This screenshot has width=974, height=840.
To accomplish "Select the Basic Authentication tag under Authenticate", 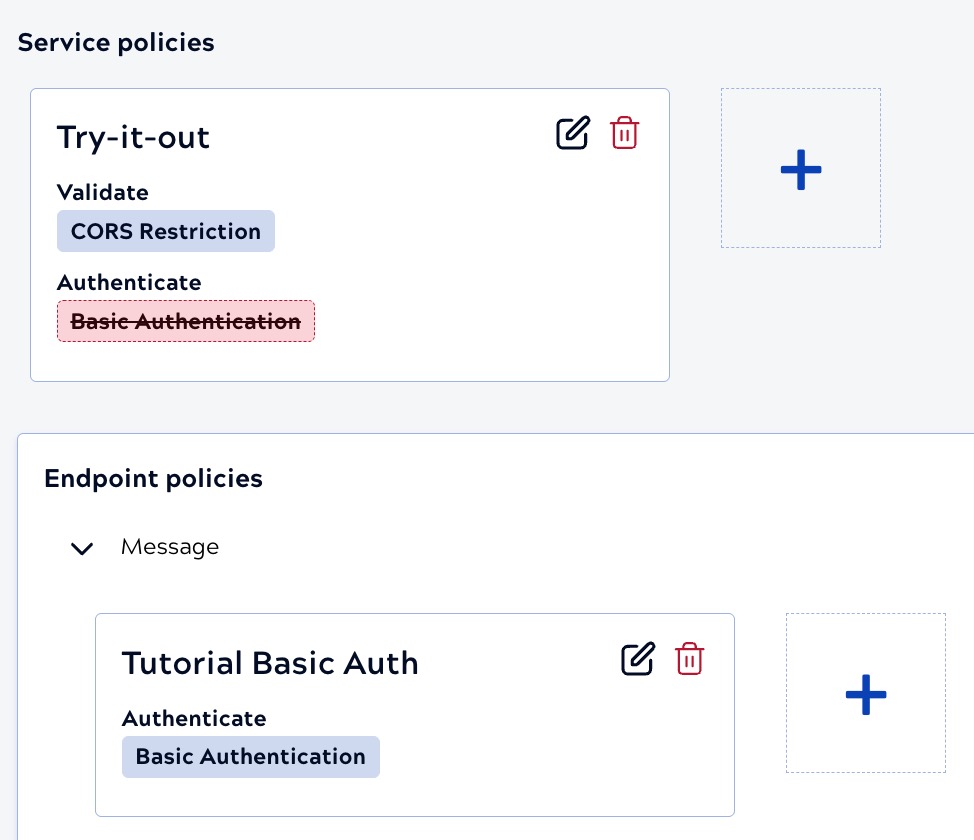I will [250, 757].
